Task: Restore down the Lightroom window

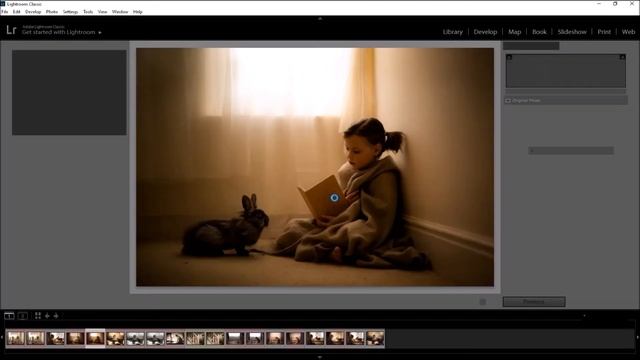Action: (x=615, y=4)
